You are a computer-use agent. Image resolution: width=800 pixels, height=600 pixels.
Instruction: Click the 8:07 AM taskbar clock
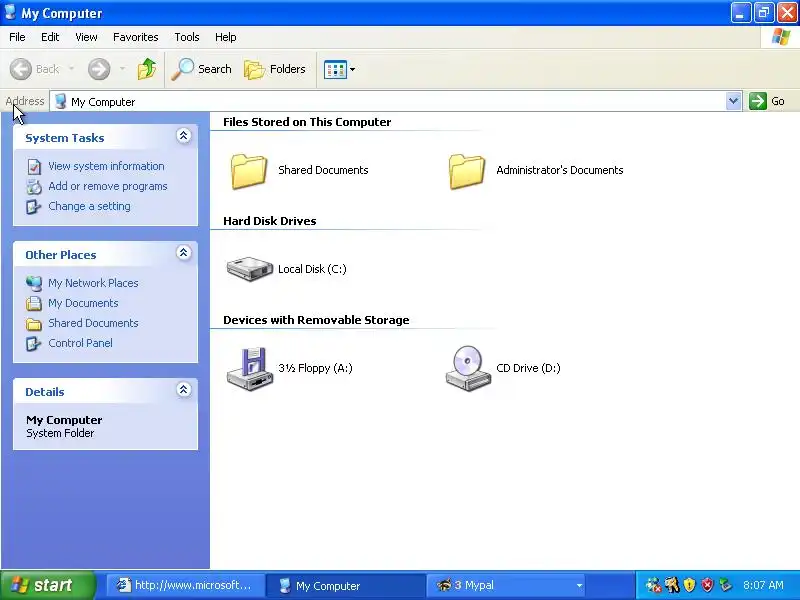763,585
